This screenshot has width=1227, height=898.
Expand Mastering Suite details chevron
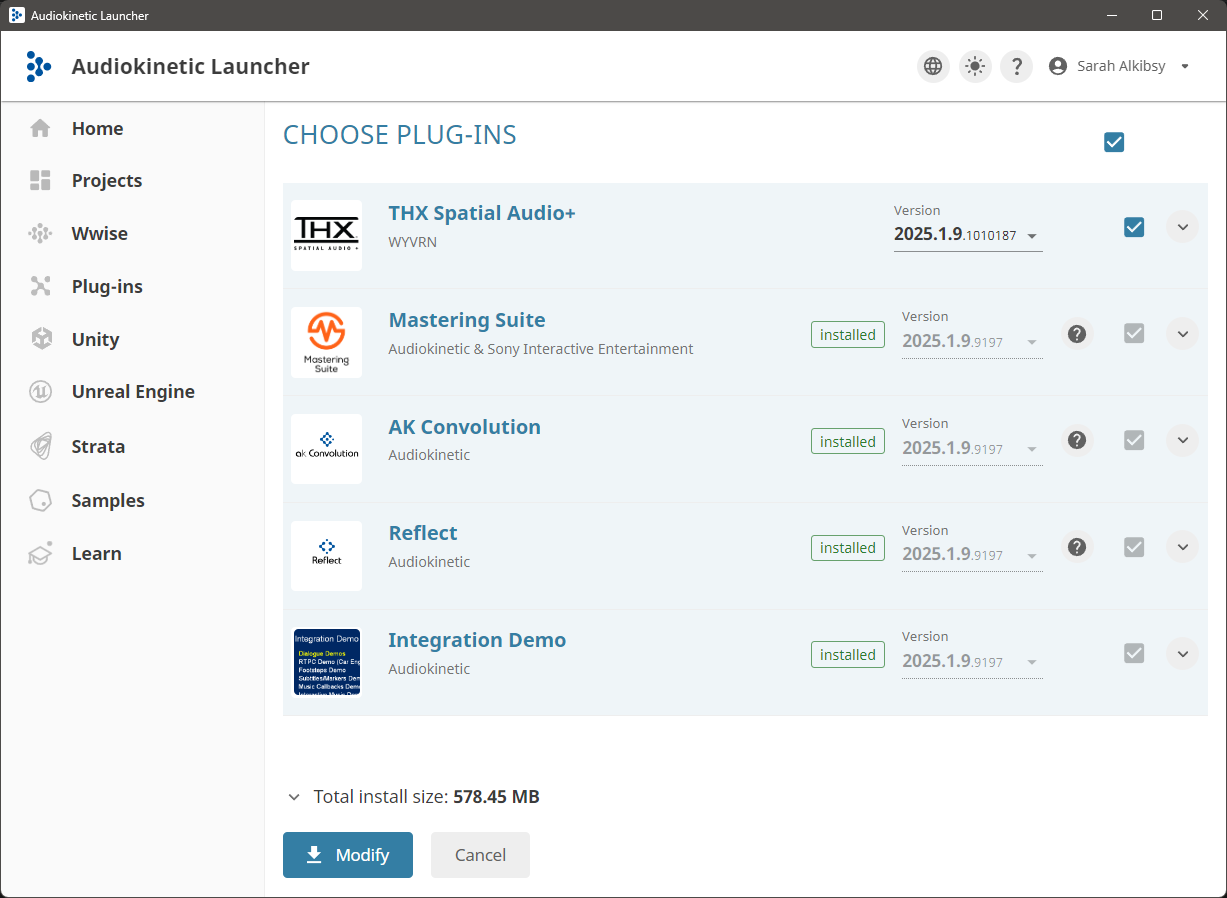coord(1183,333)
